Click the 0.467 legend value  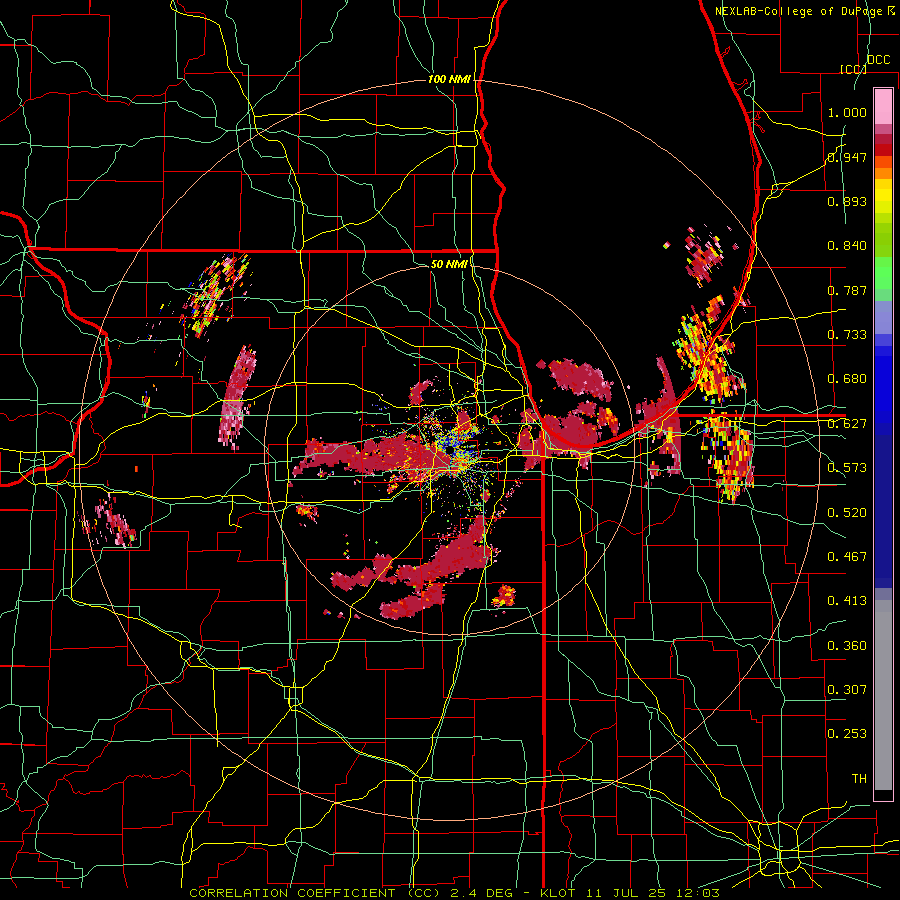(x=847, y=557)
